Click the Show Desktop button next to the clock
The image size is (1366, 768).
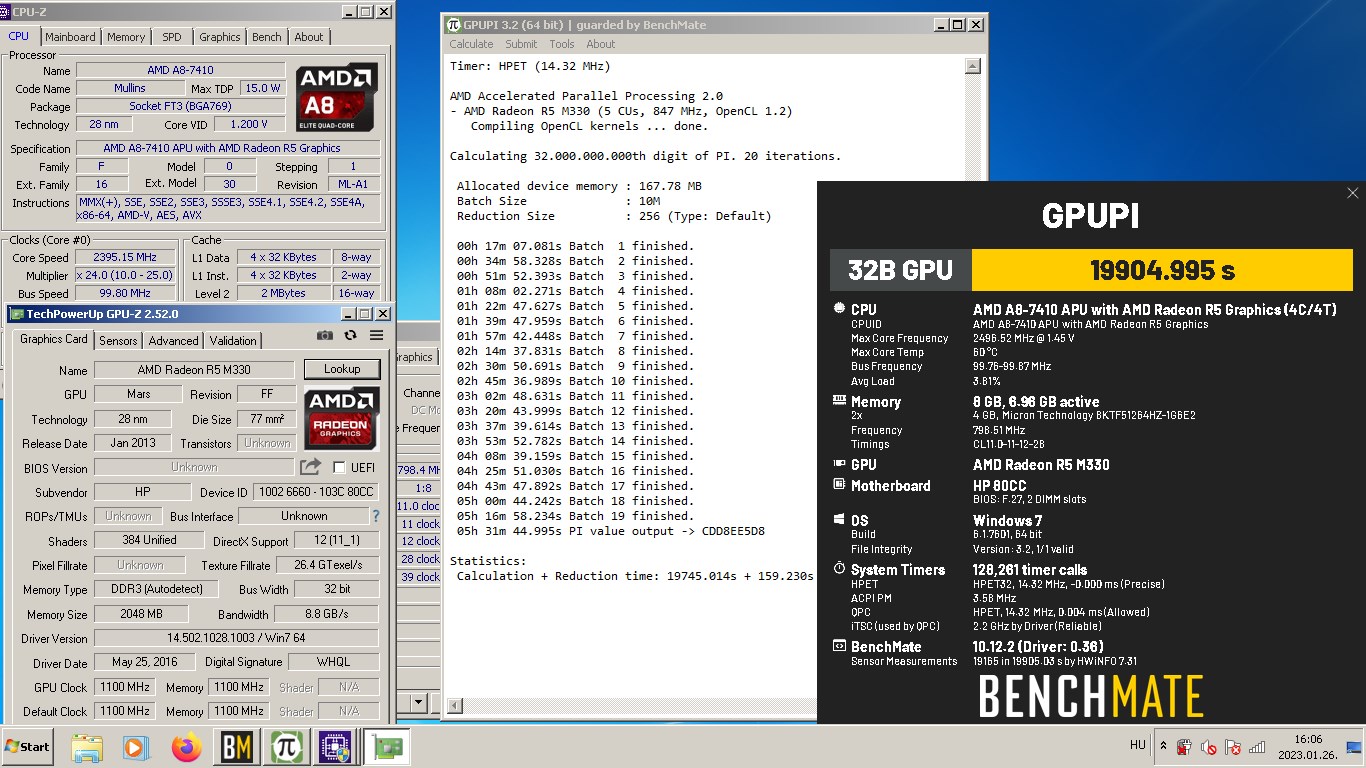point(1355,747)
